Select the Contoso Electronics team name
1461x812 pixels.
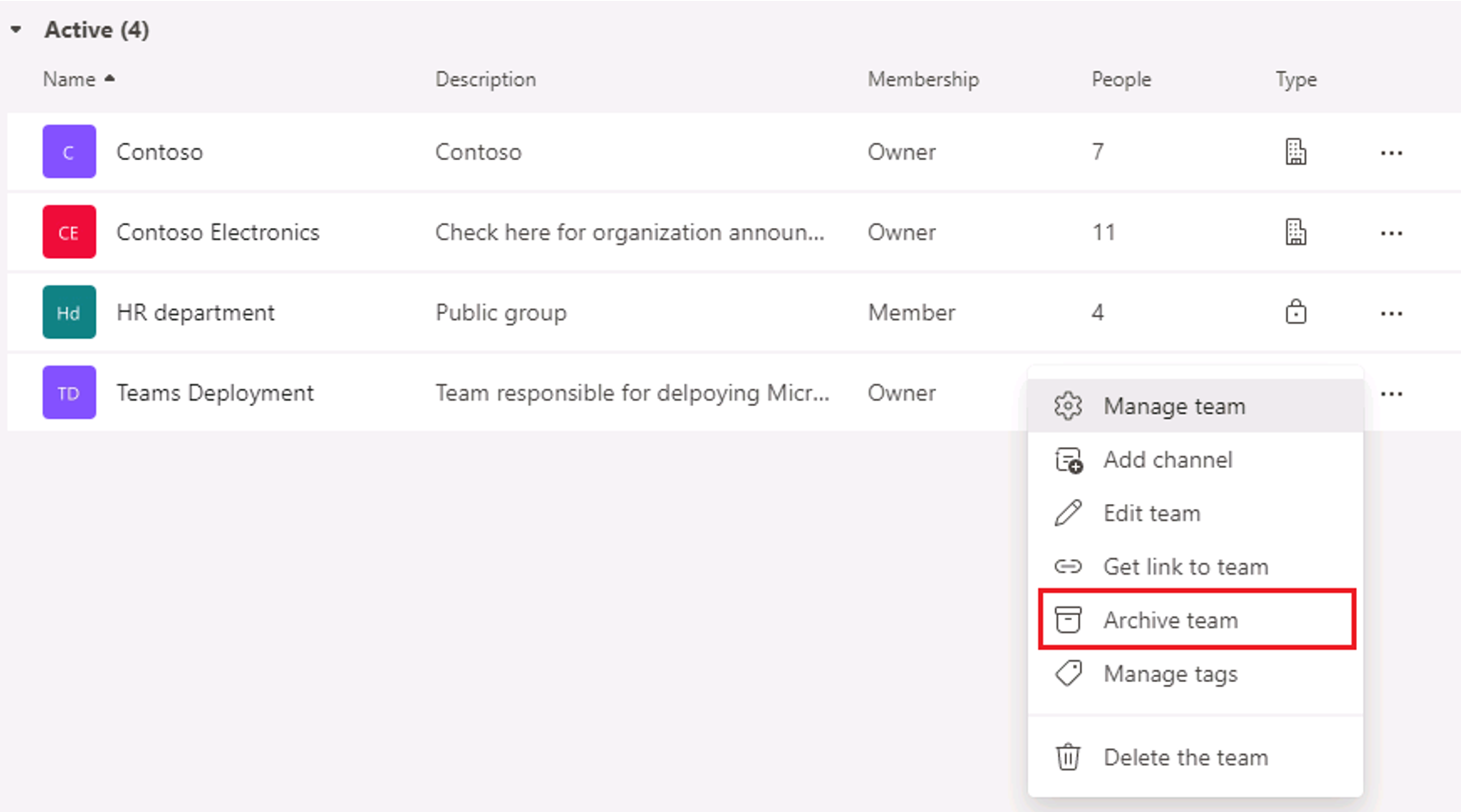(x=218, y=232)
